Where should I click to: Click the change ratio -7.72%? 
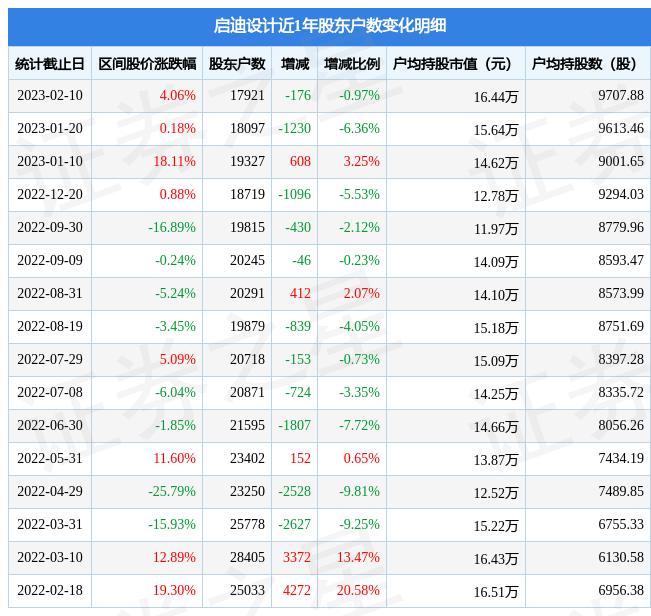click(x=359, y=425)
